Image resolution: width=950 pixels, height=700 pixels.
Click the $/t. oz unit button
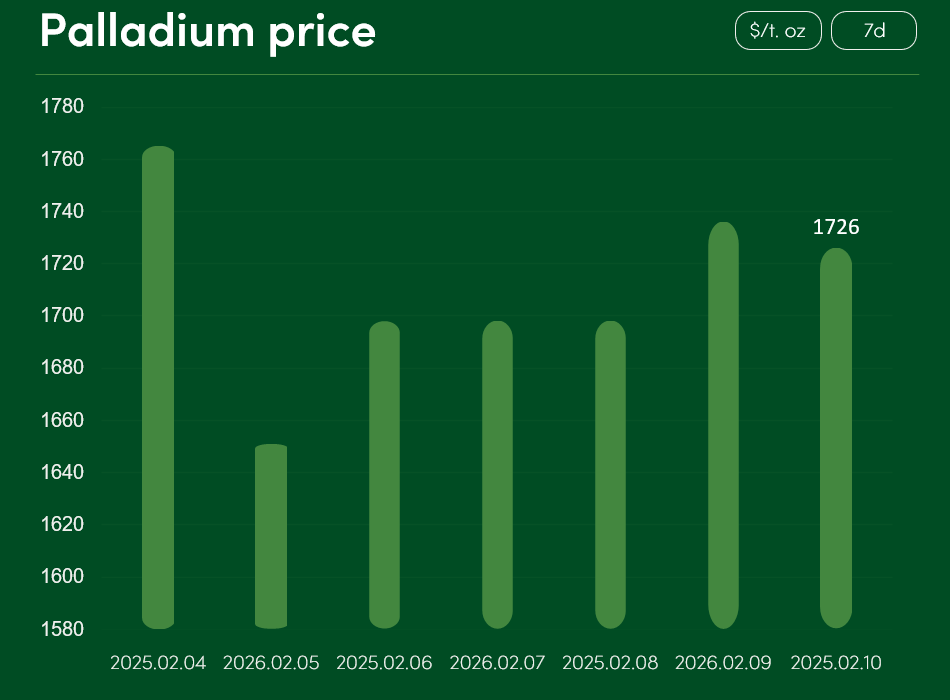click(x=777, y=31)
